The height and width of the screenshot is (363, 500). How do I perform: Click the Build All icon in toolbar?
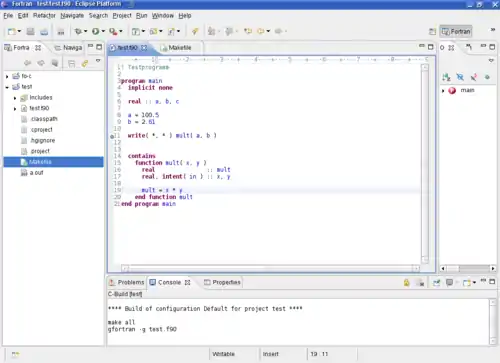[x=61, y=32]
